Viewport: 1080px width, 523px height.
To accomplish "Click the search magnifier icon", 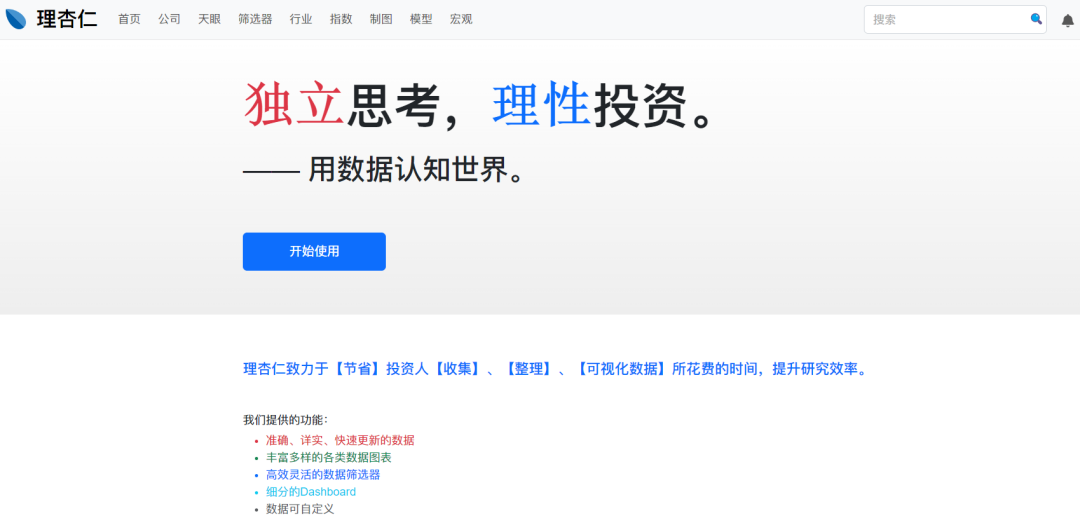I will tap(1036, 19).
